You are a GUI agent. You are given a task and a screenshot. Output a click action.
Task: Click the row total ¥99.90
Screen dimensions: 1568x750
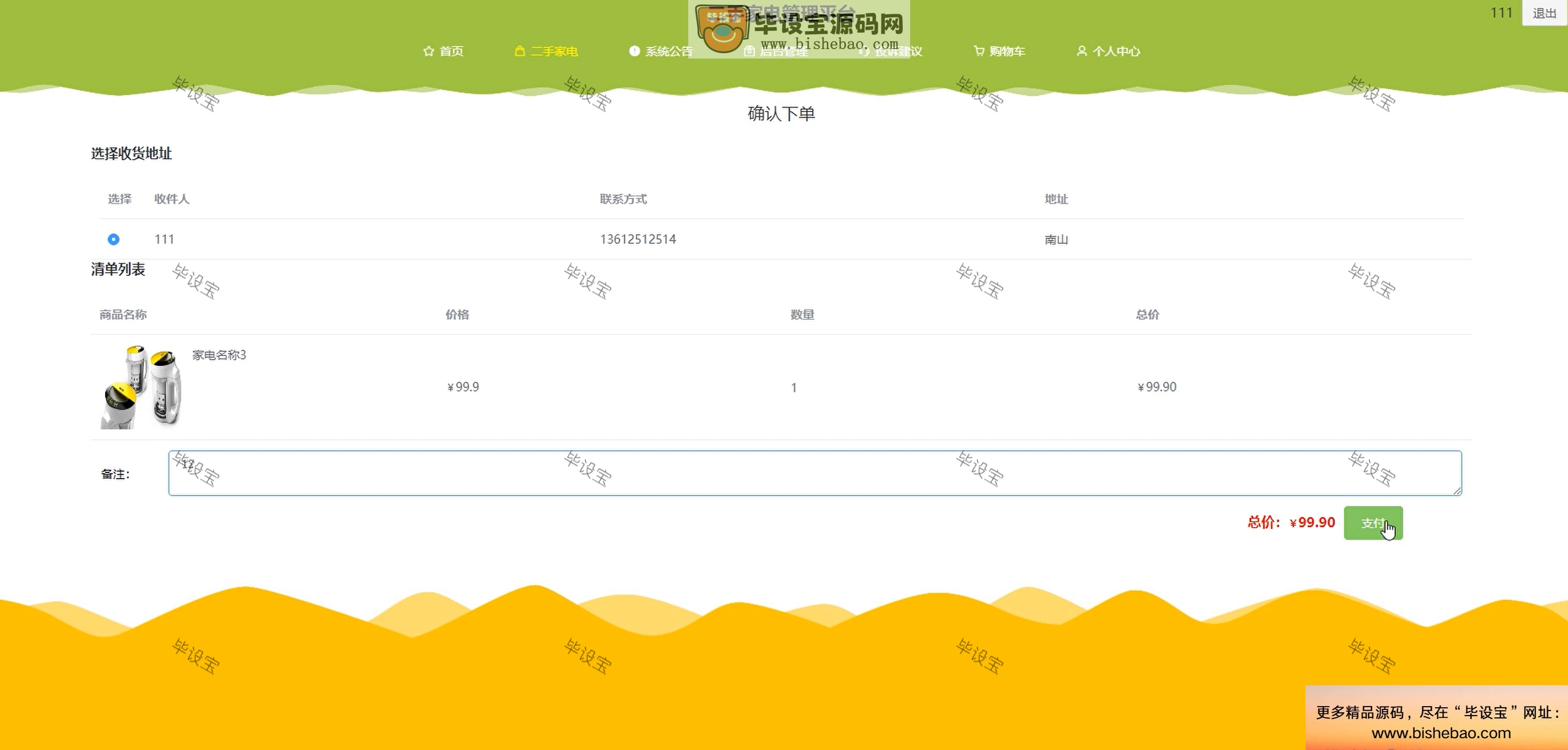(1157, 387)
